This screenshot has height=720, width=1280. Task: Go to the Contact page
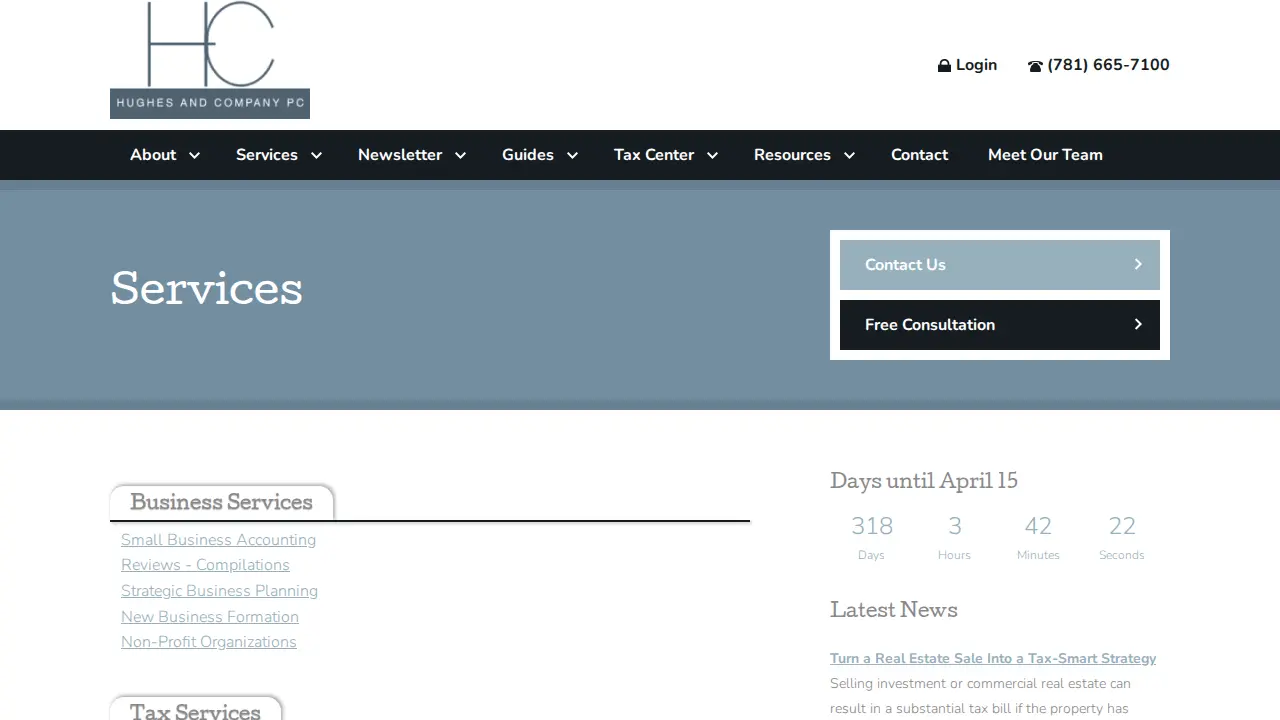(919, 154)
